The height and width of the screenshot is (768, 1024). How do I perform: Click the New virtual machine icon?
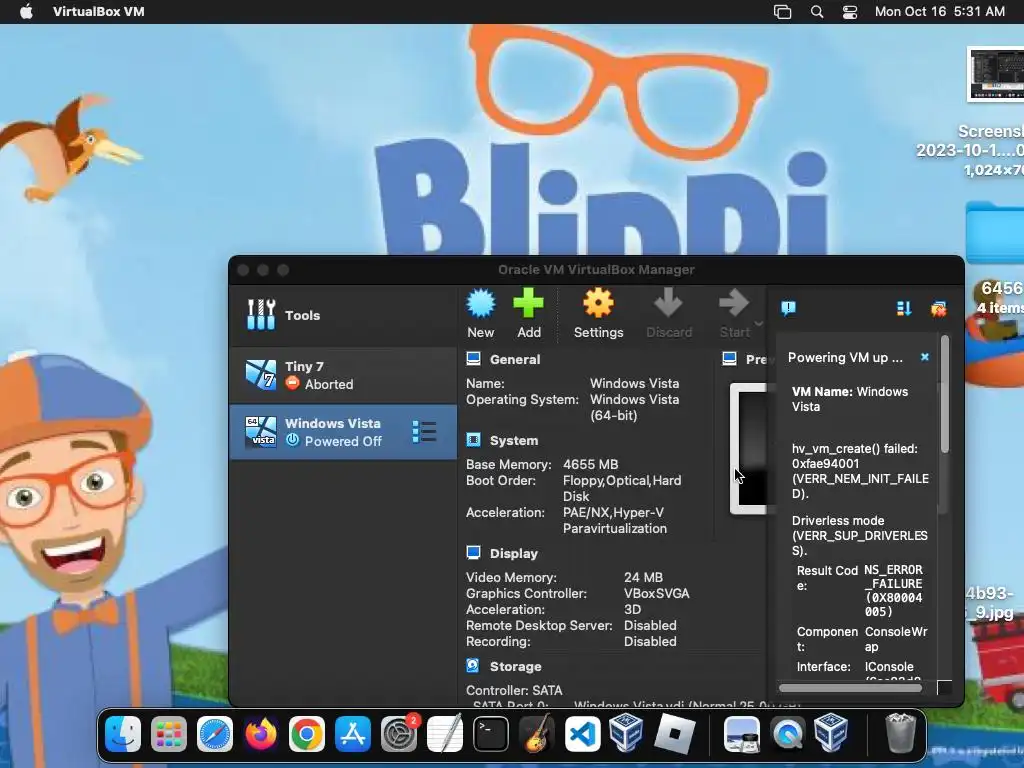point(481,304)
